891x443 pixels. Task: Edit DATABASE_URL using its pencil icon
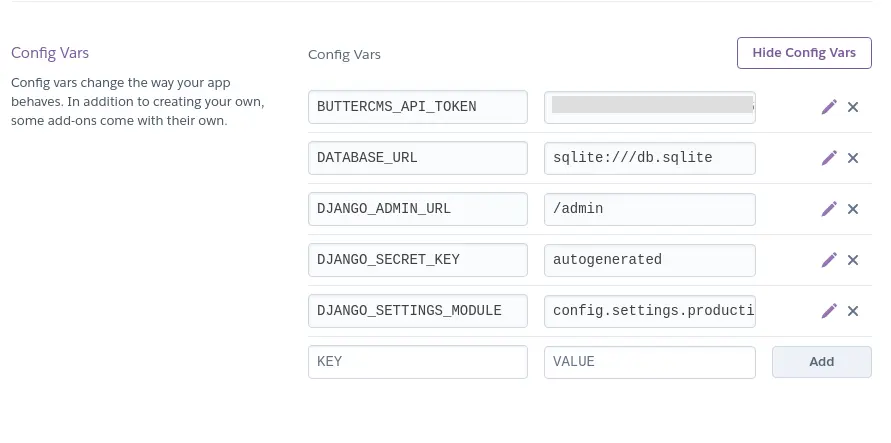pos(829,158)
